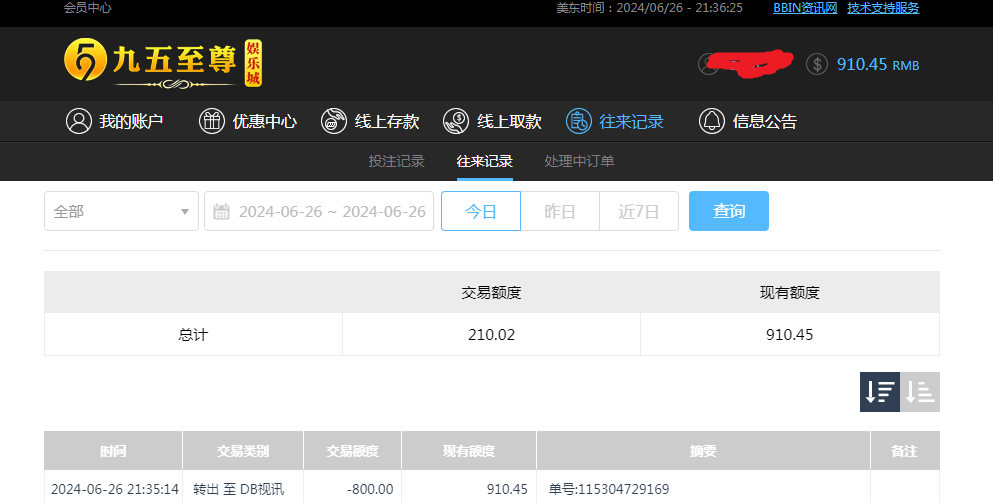Image resolution: width=993 pixels, height=503 pixels.
Task: Select the 近7日 date range option
Action: click(x=639, y=211)
